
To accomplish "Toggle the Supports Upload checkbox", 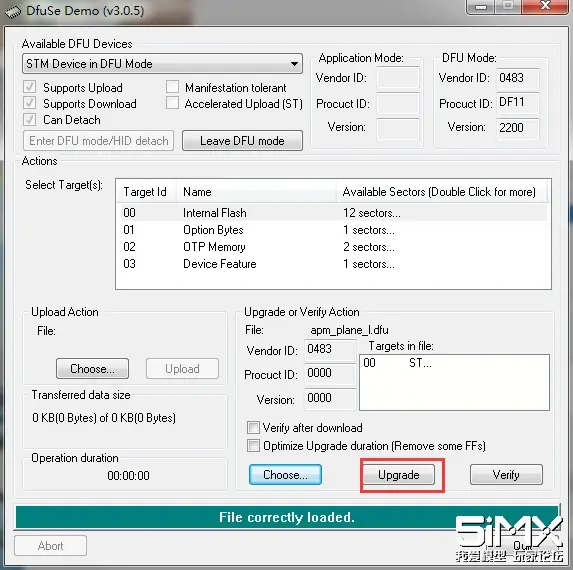I will pyautogui.click(x=30, y=87).
